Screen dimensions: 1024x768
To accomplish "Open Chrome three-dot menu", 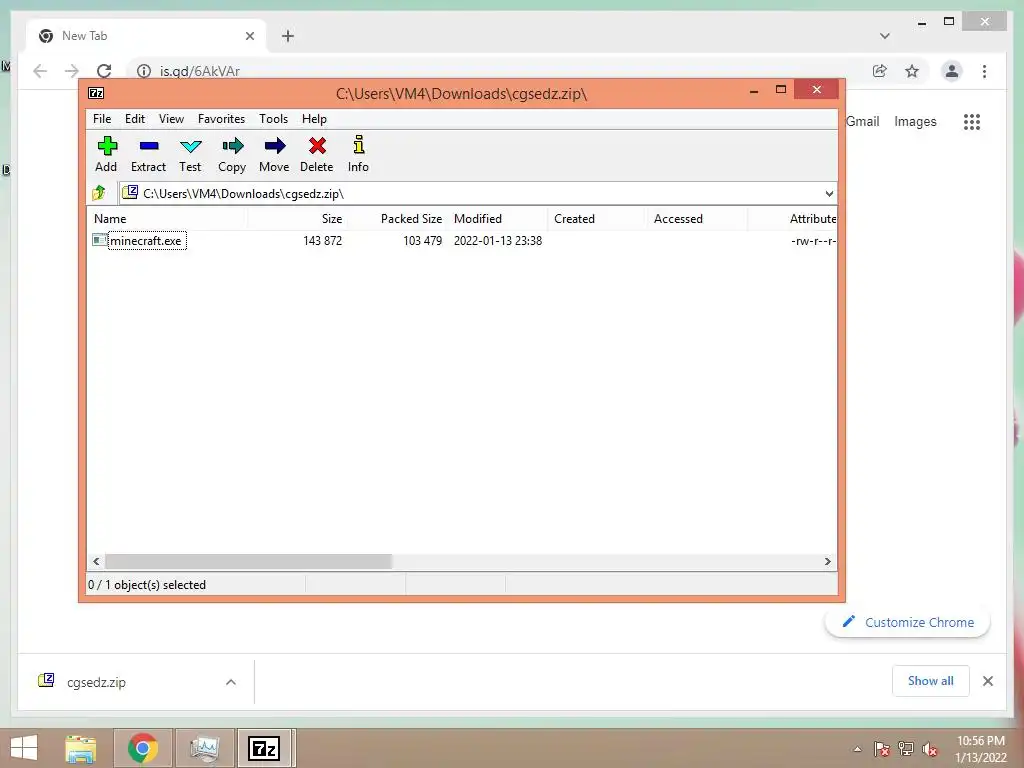I will 984,71.
